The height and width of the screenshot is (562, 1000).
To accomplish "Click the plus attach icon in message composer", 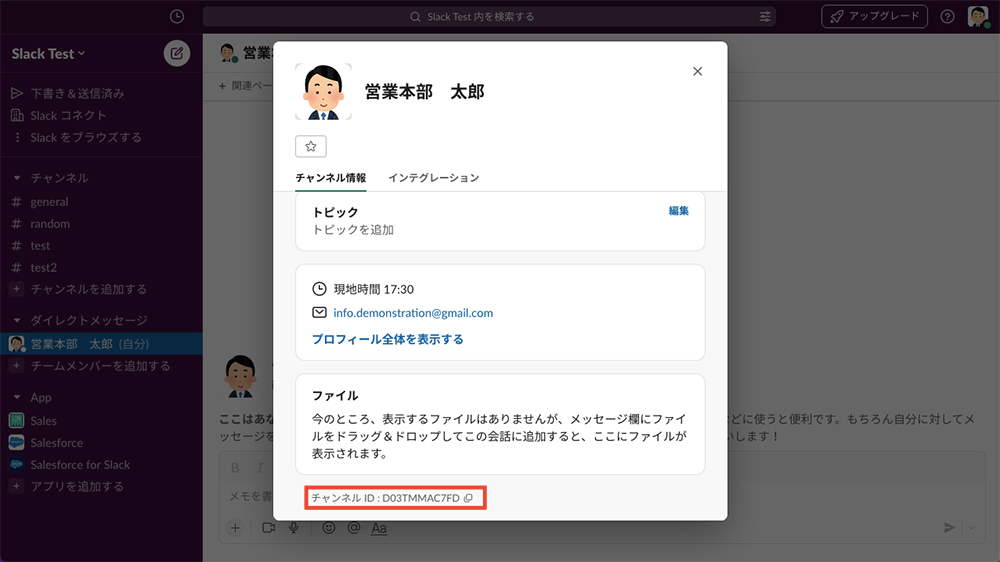I will [x=235, y=528].
